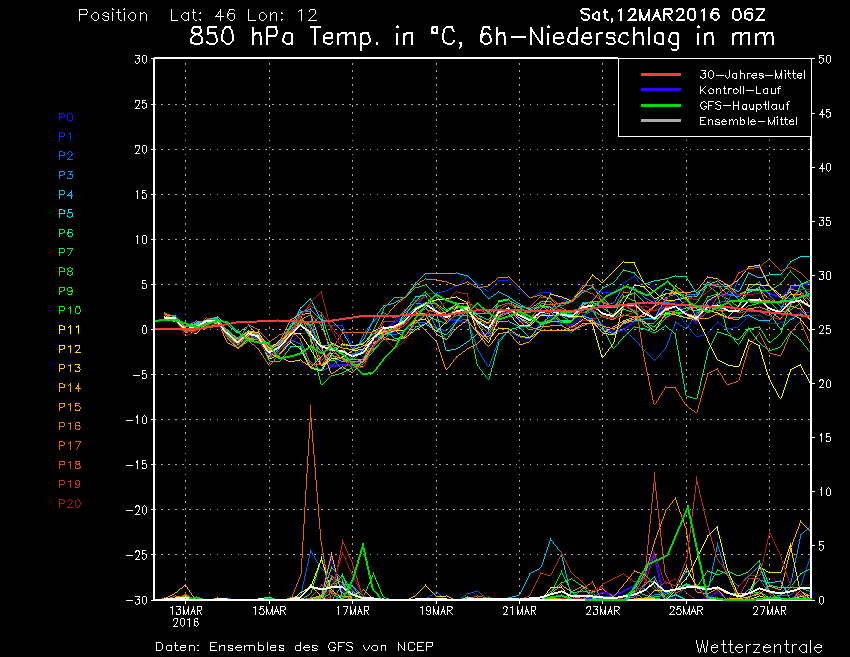Select the P0 ensemble member label
This screenshot has height=657, width=850.
[66, 117]
